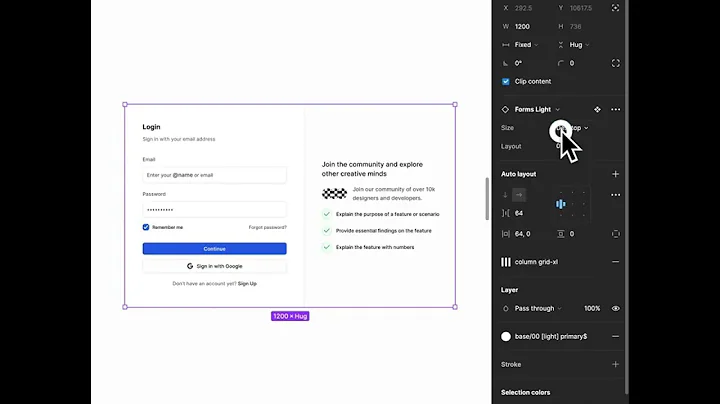Click the 'Join the community and explore' heading
This screenshot has height=404, width=720.
point(372,169)
